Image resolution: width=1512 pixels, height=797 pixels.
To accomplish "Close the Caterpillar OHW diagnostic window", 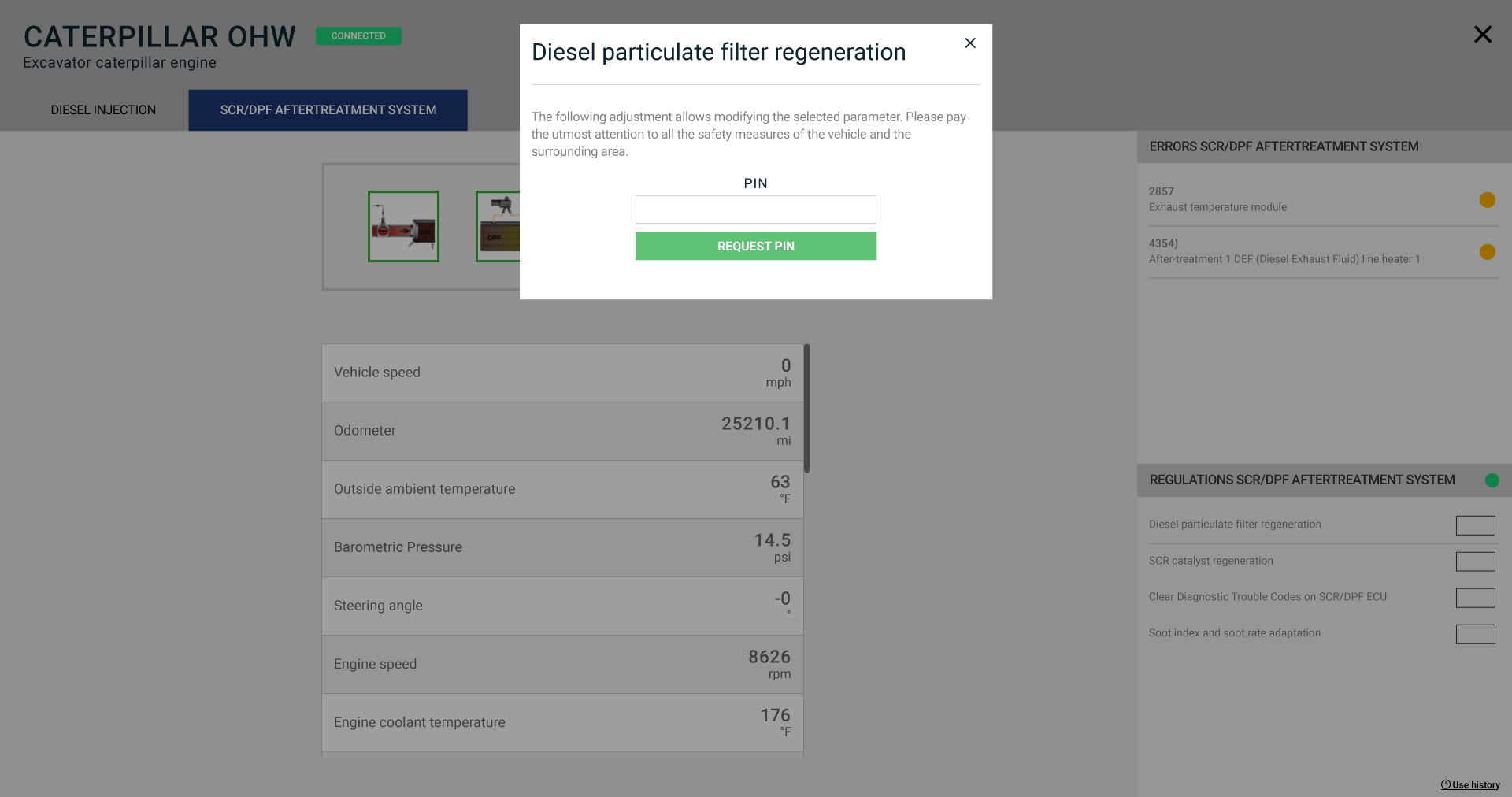I will 1482,35.
